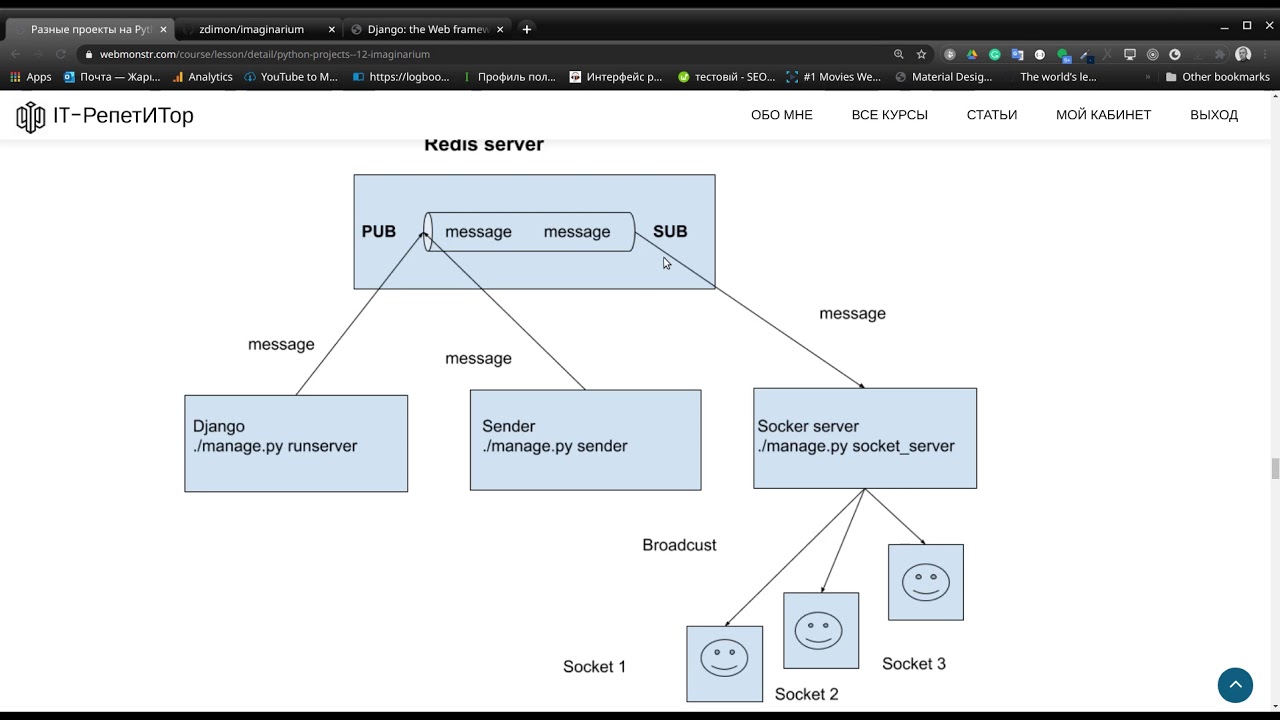Click the ВЫХОД logout link
Viewport: 1280px width, 720px height.
pyautogui.click(x=1214, y=115)
